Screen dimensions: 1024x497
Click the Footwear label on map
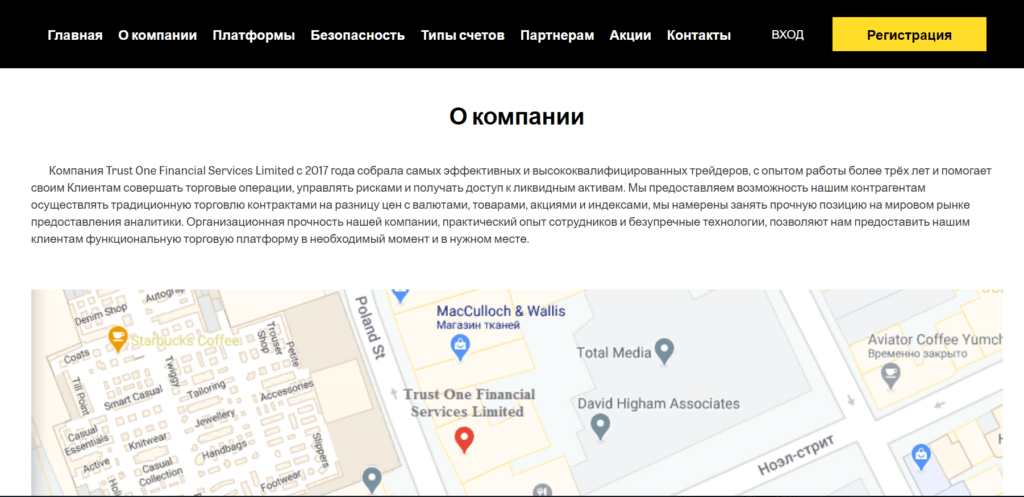(281, 481)
